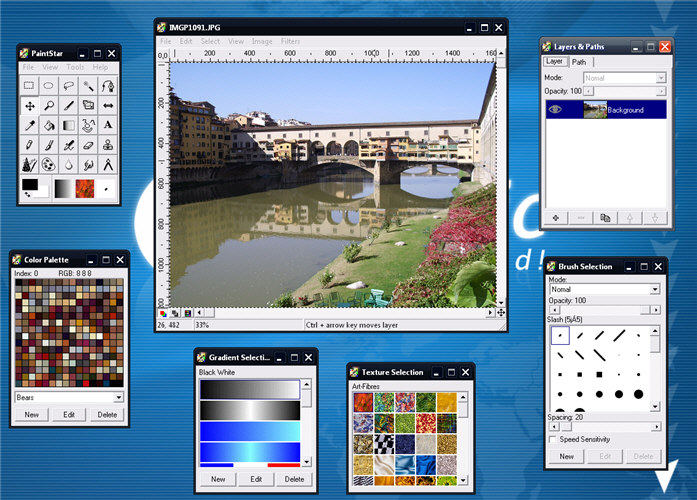697x500 pixels.
Task: Click the RGB channels icon in image status bar
Action: tap(164, 313)
